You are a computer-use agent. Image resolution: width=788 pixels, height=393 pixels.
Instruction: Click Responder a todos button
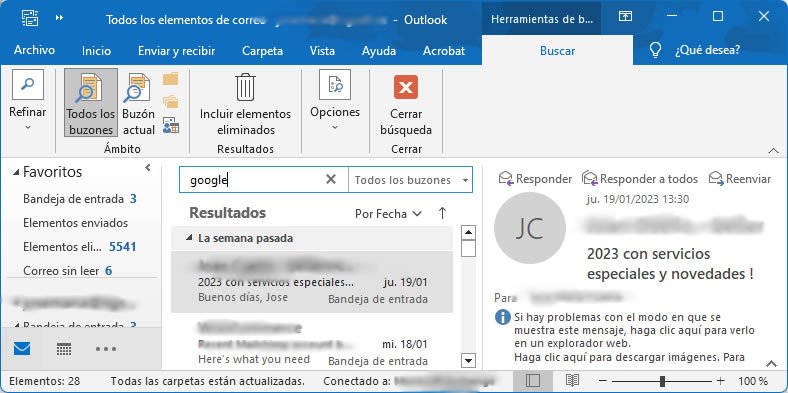(x=640, y=178)
